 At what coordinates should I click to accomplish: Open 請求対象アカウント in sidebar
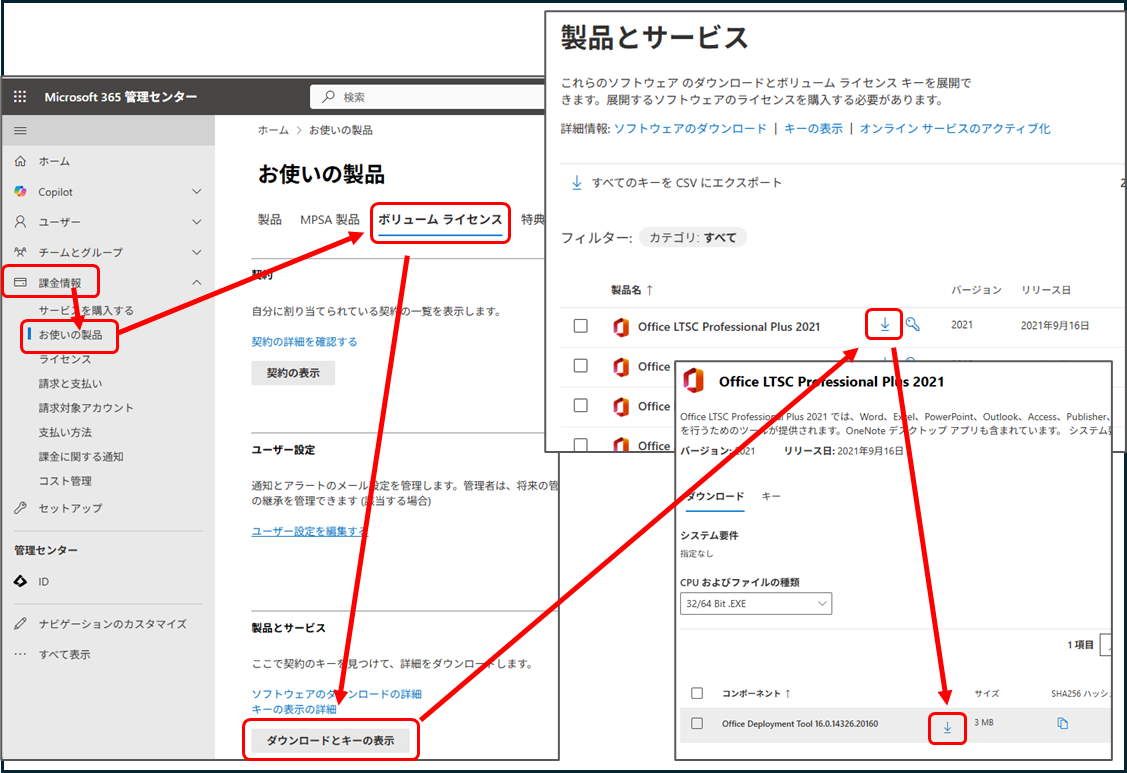pyautogui.click(x=86, y=408)
